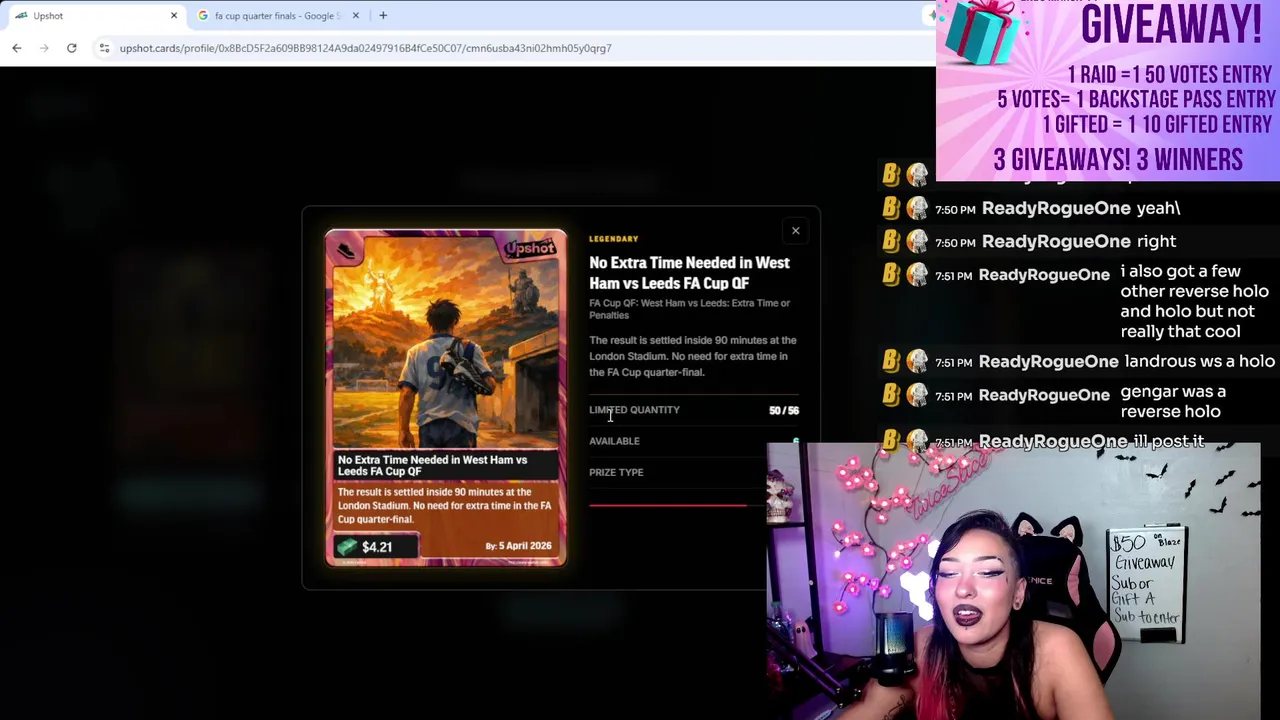1280x720 pixels.
Task: Click the LIMITED QUANTITY label
Action: (634, 410)
